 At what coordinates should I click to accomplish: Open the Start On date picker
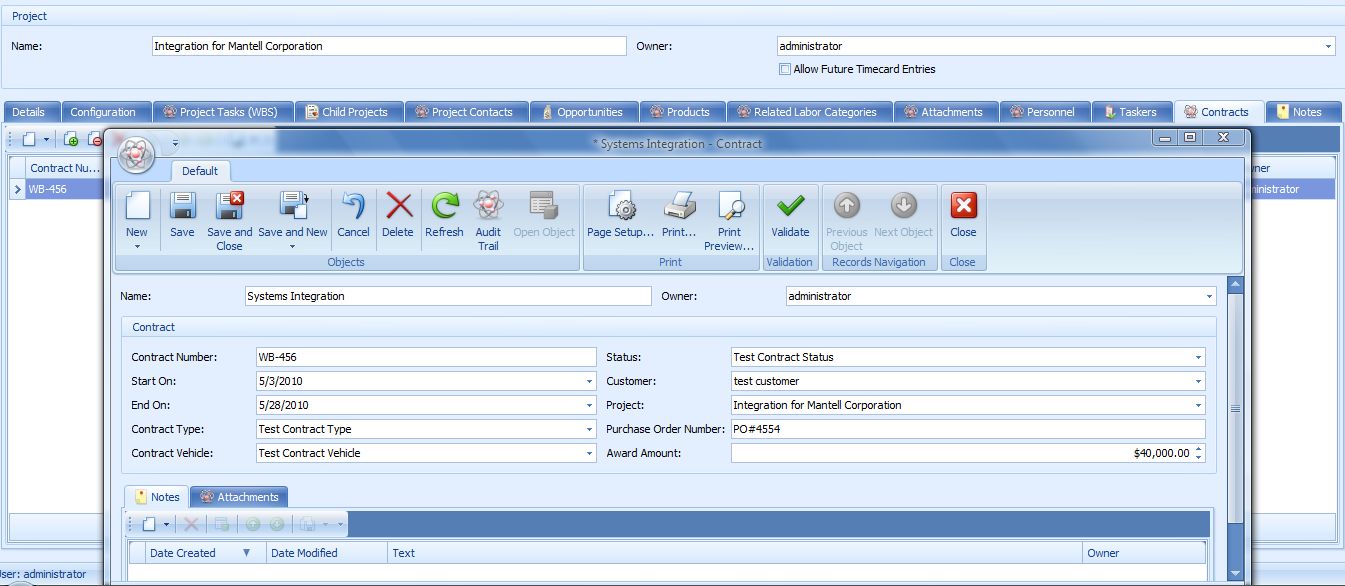(589, 381)
